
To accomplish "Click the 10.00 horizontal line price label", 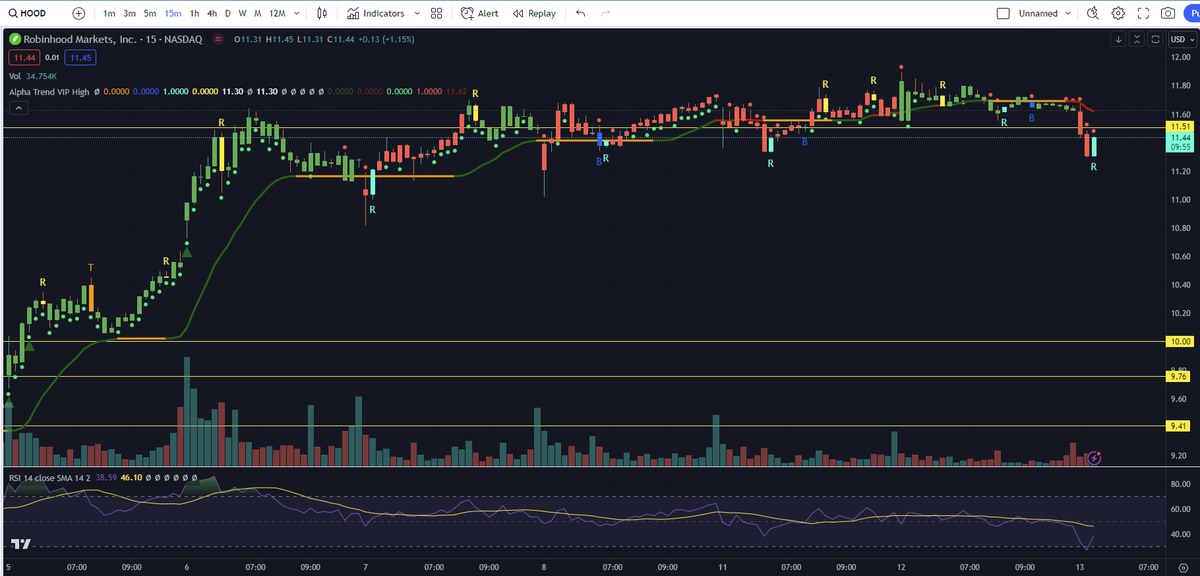I will pyautogui.click(x=1181, y=342).
